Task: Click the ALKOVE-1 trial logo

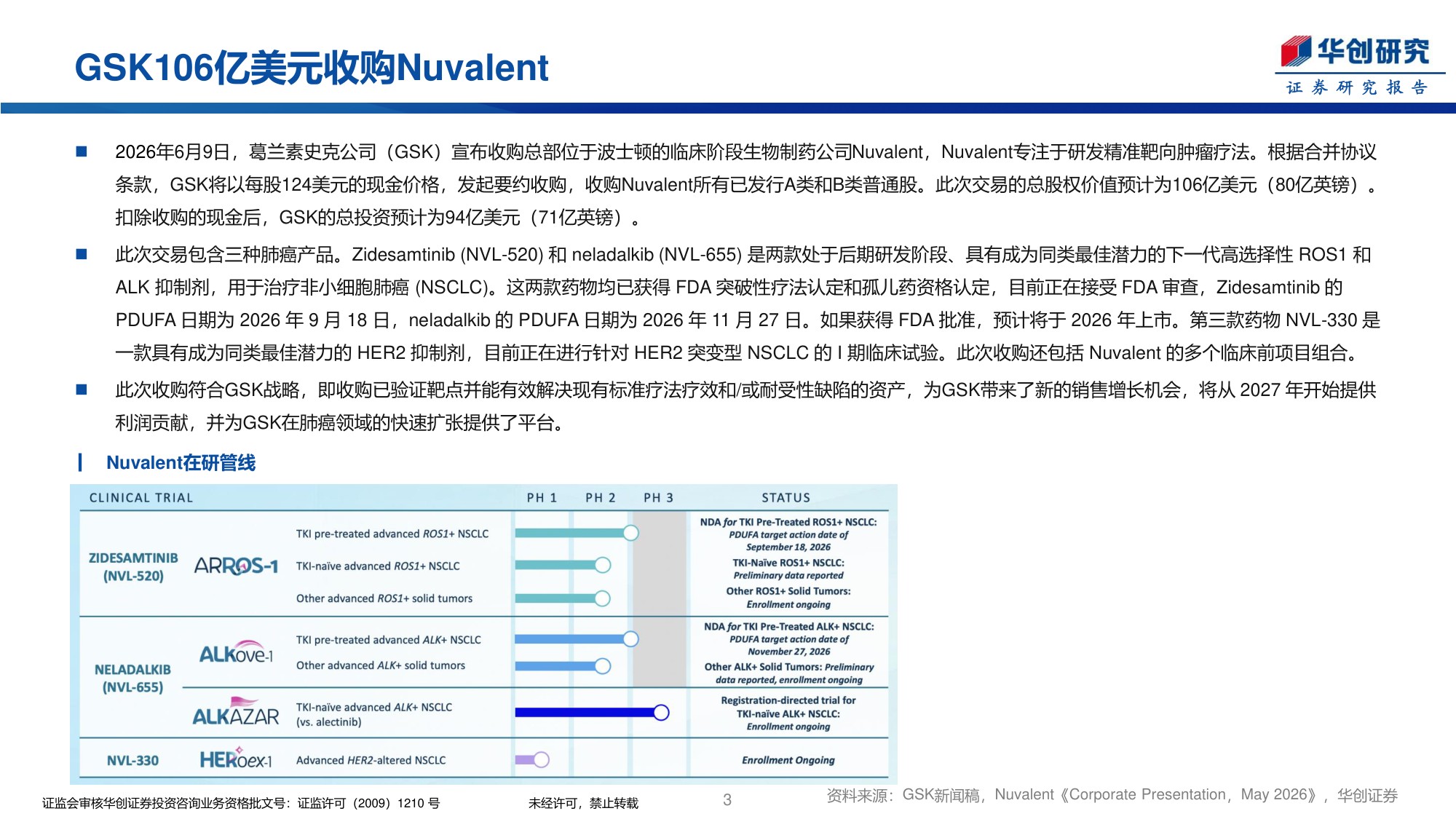Action: tap(237, 653)
